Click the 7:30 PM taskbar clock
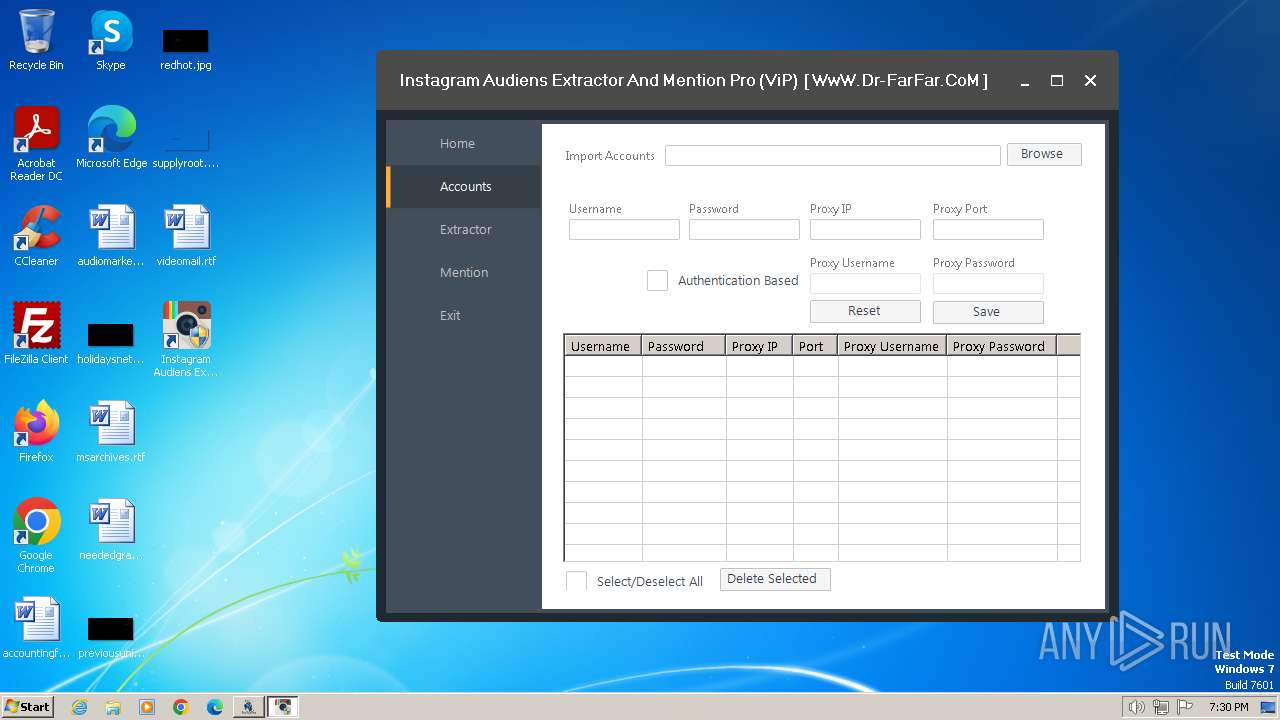Viewport: 1280px width, 720px height. click(x=1228, y=707)
